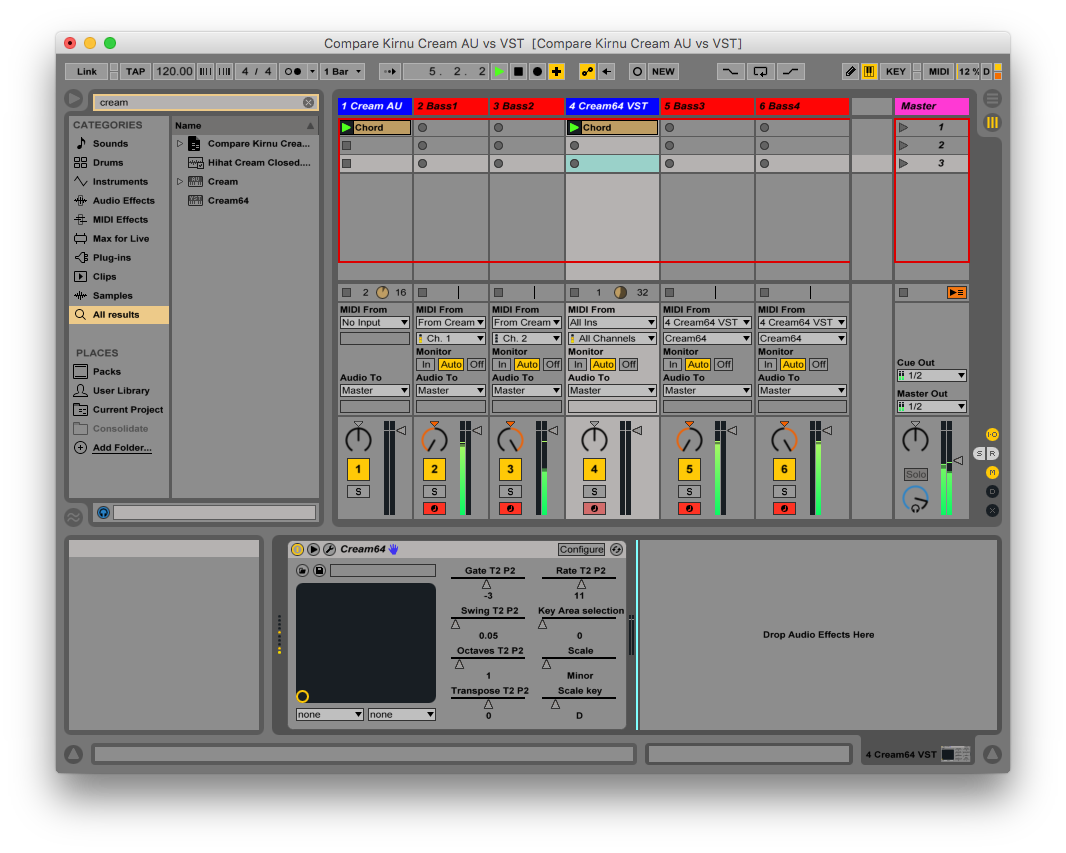The height and width of the screenshot is (853, 1066).
Task: Toggle the browser show/hide triangle
Action: coord(73,99)
